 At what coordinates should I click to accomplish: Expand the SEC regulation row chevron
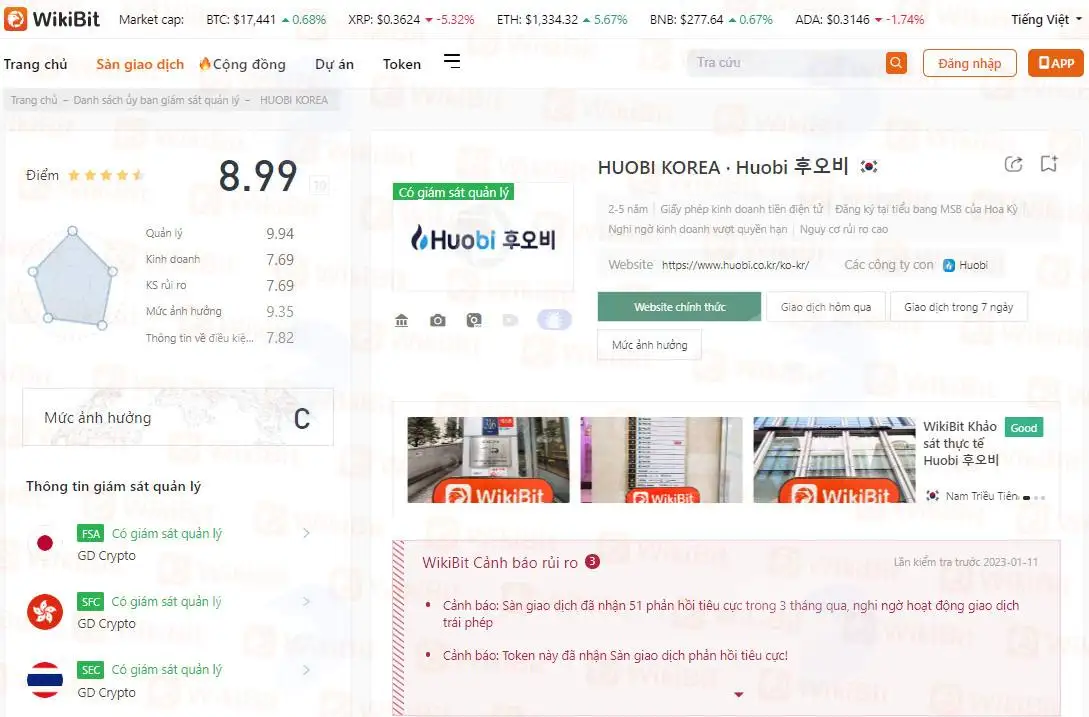pyautogui.click(x=306, y=670)
